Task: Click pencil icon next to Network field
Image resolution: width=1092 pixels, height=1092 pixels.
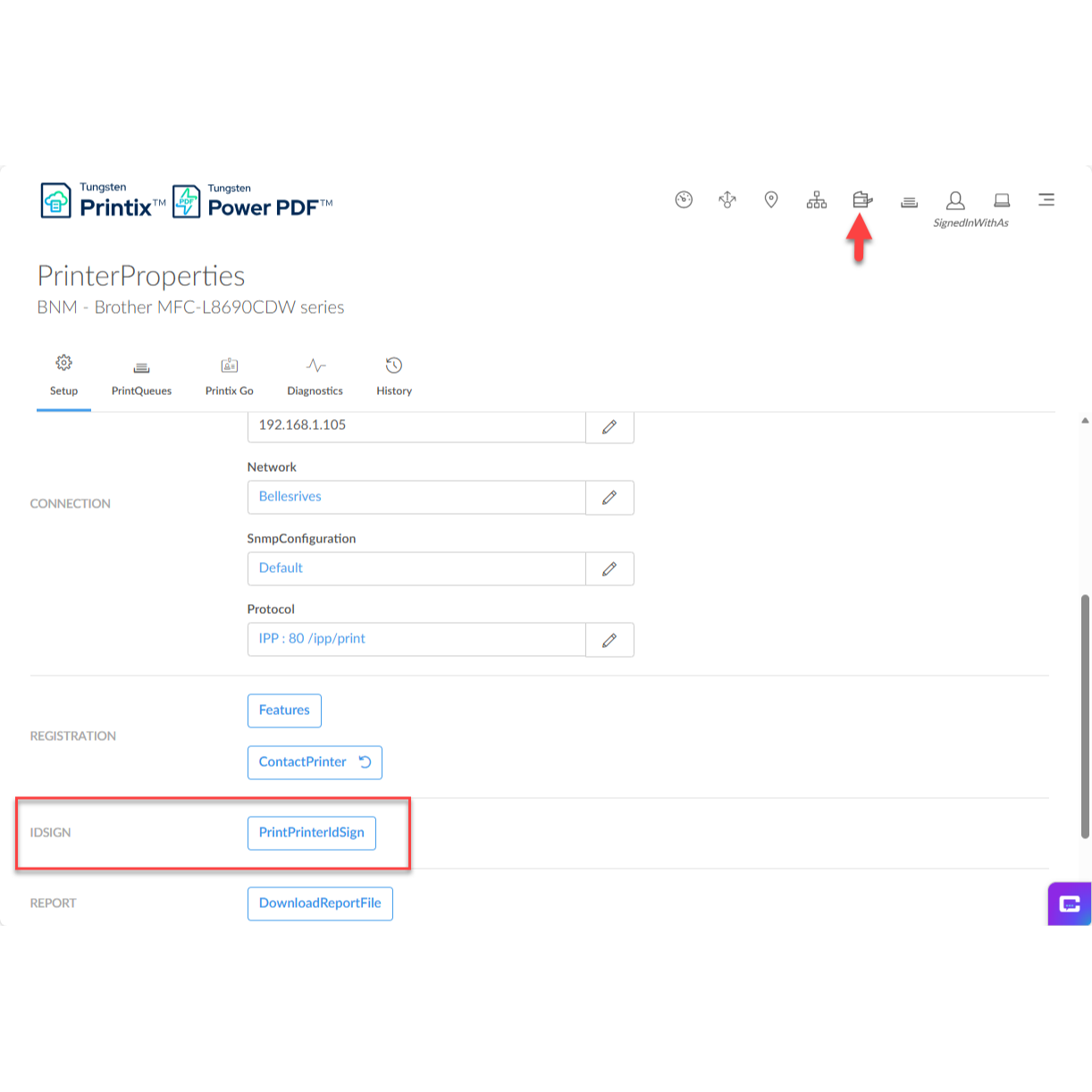Action: click(x=609, y=498)
